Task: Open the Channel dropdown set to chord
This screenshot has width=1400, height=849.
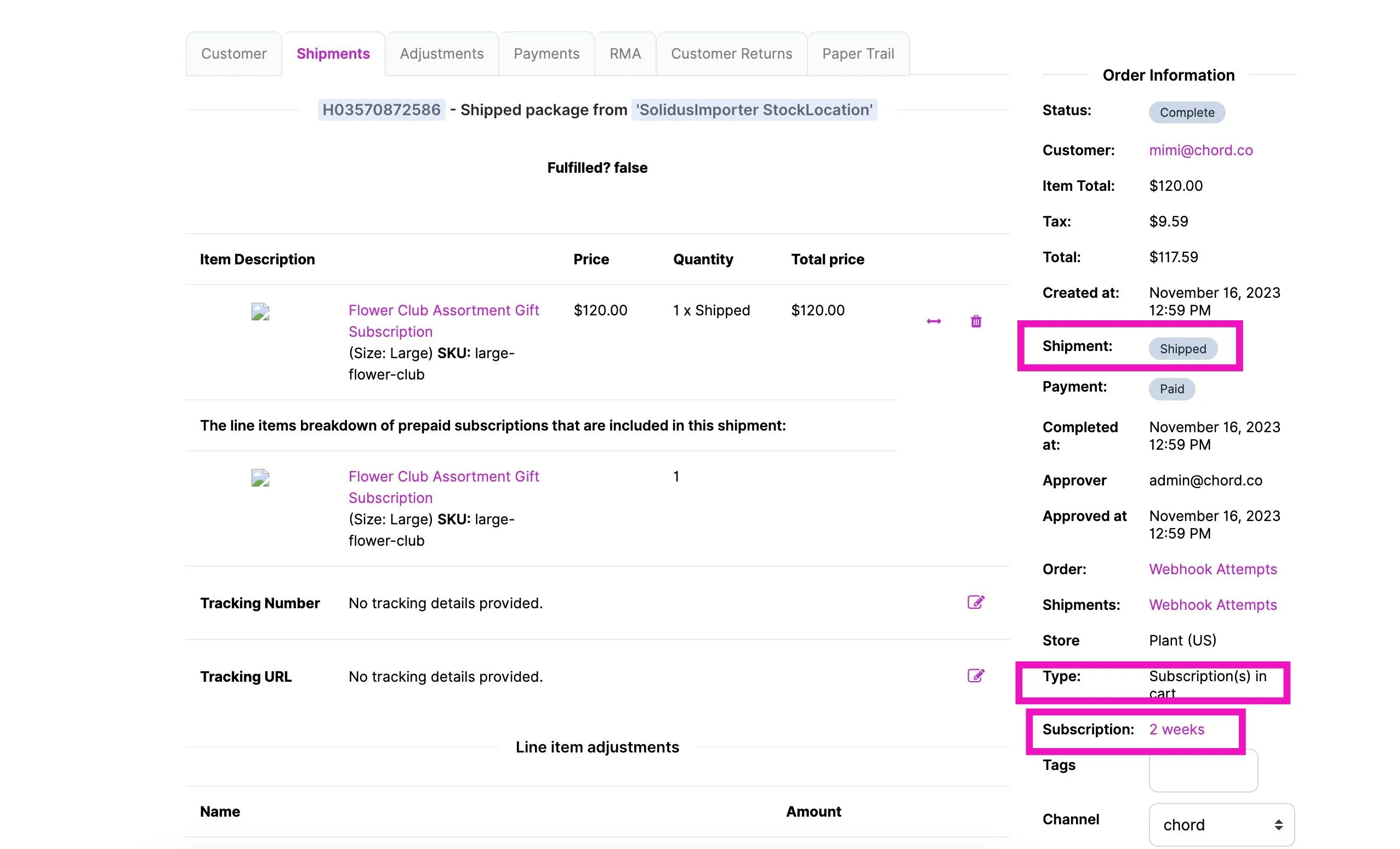Action: (x=1222, y=824)
